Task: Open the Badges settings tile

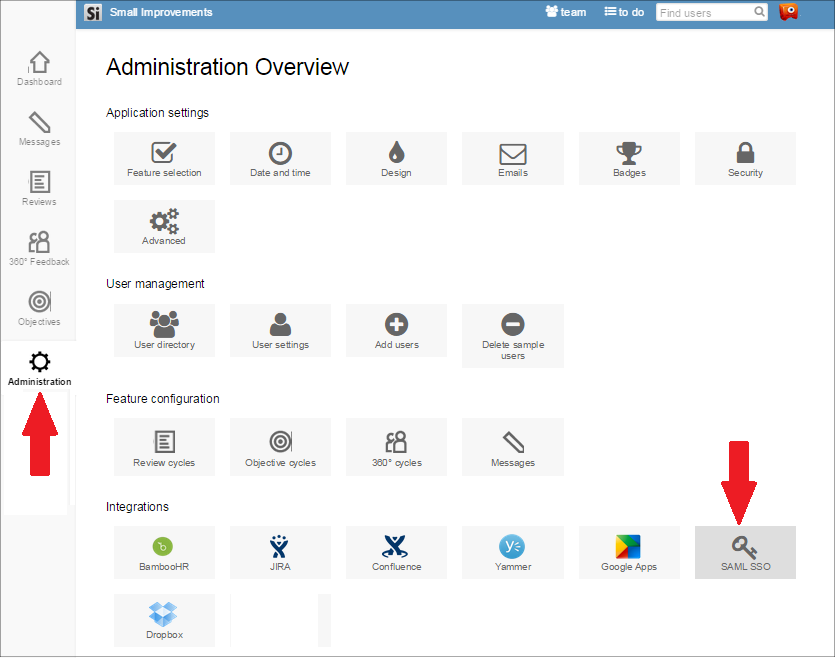Action: [x=629, y=159]
